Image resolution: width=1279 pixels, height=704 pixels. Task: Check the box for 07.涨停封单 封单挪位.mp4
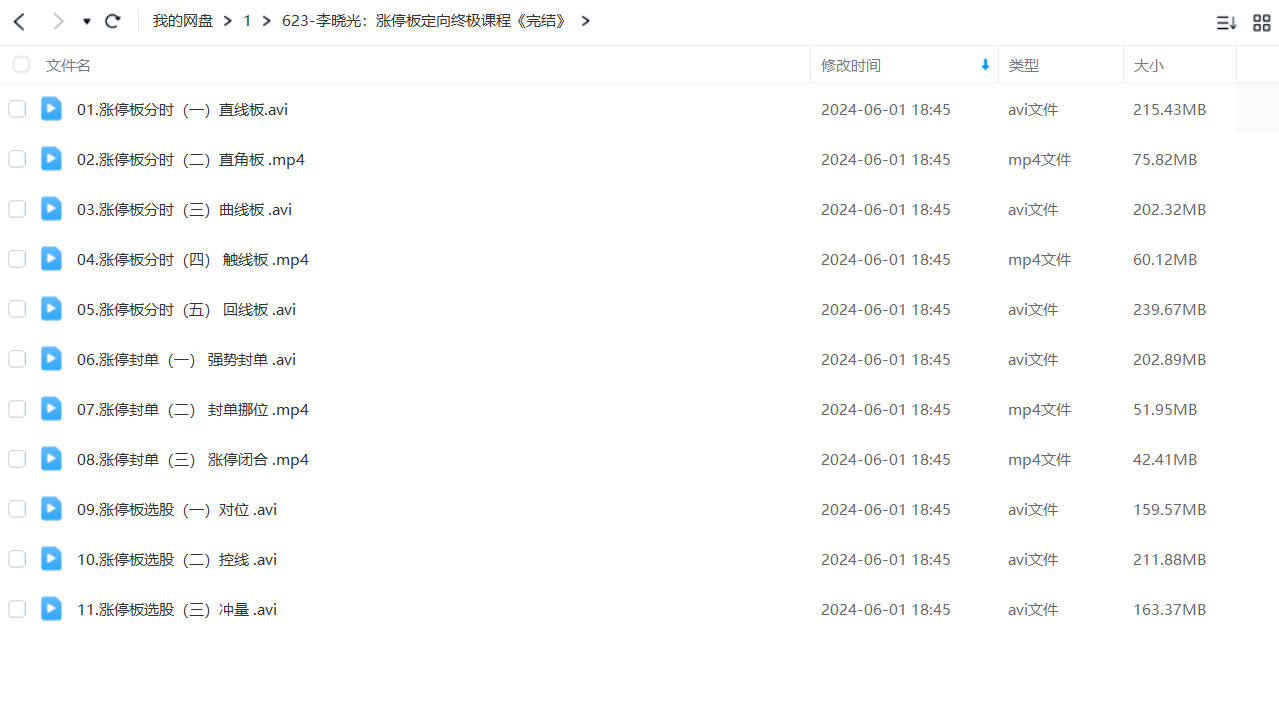(17, 409)
